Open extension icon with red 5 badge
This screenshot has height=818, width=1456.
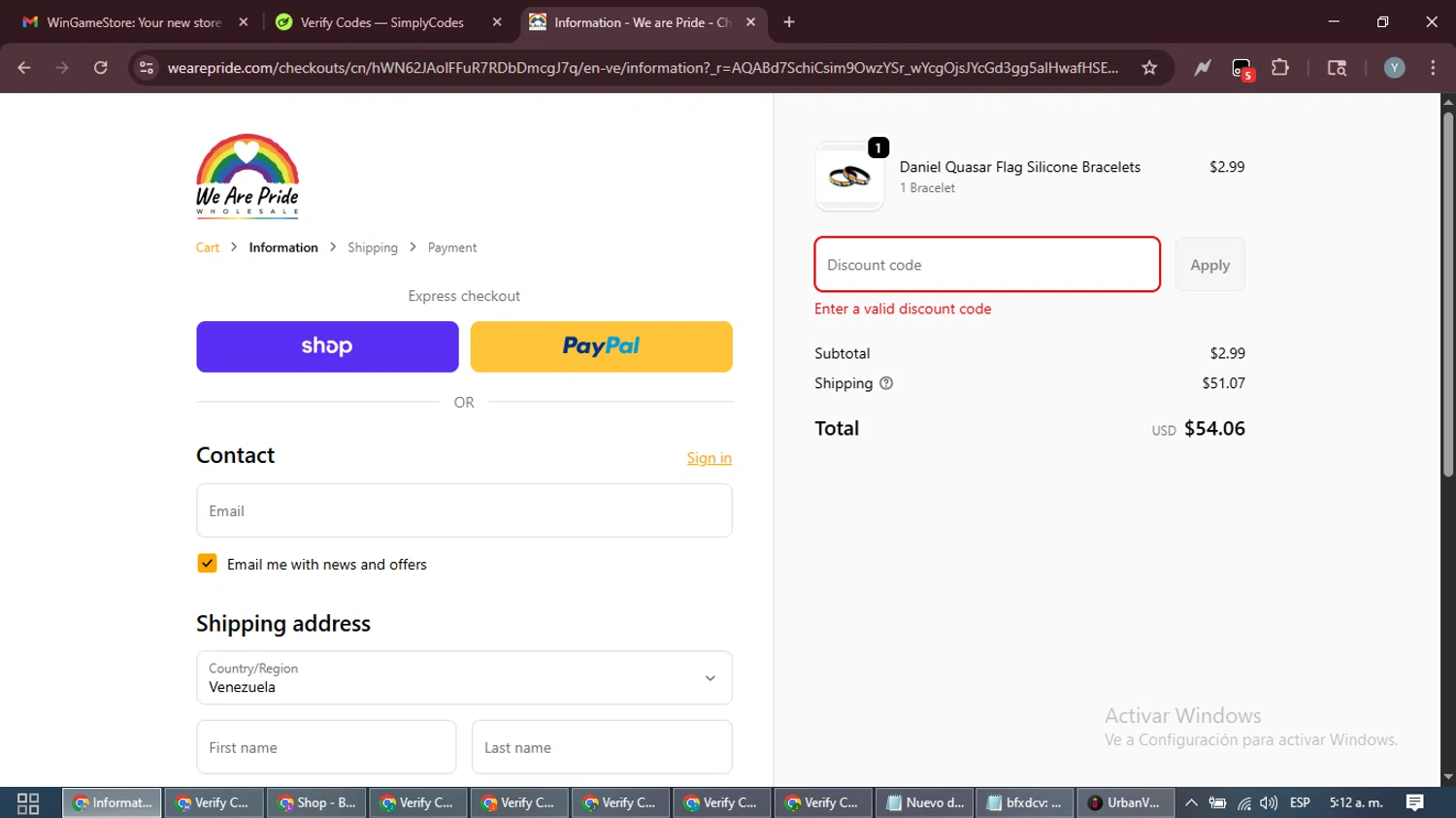pos(1242,69)
